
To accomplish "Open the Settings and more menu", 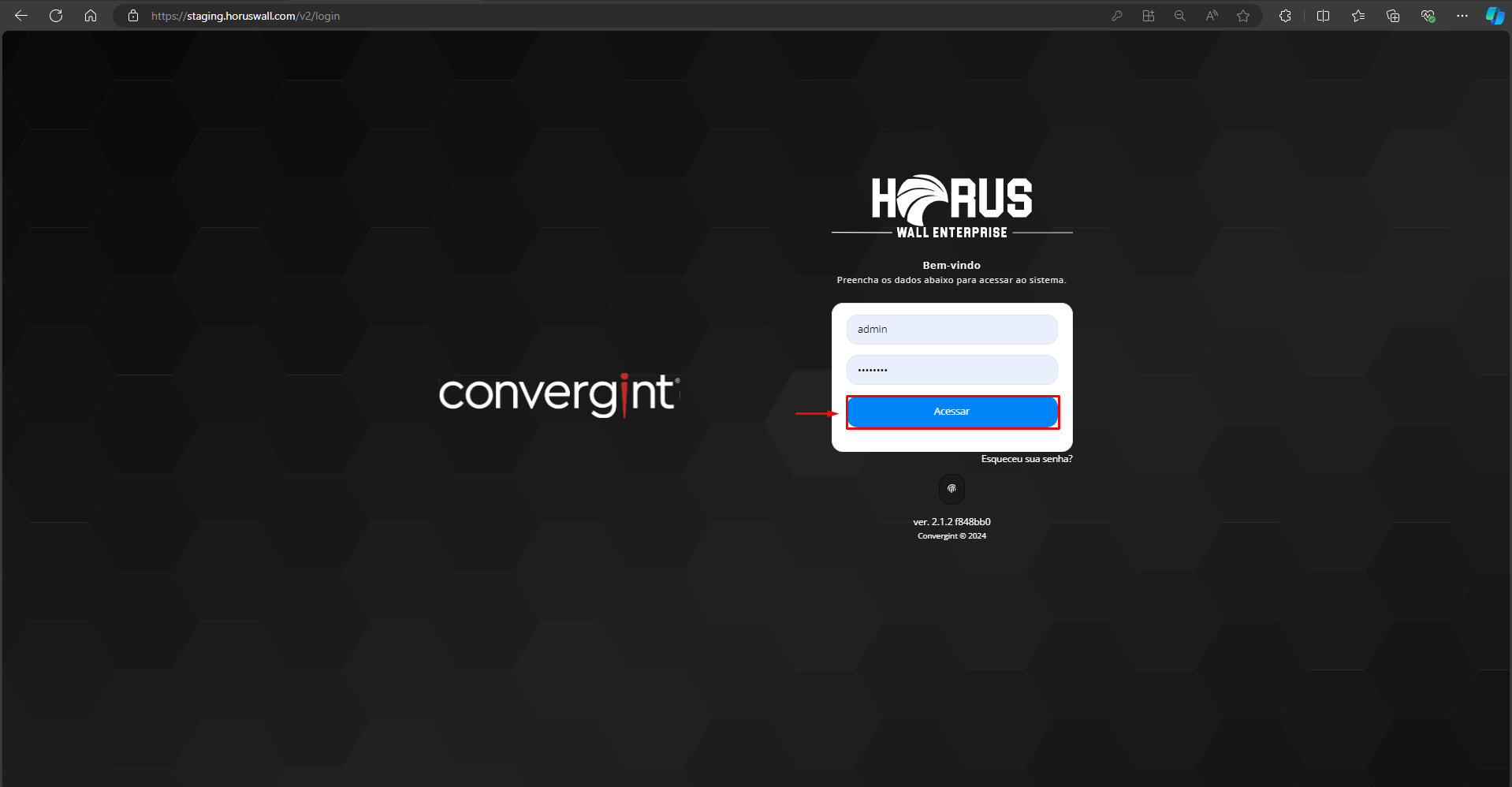I will coord(1462,15).
